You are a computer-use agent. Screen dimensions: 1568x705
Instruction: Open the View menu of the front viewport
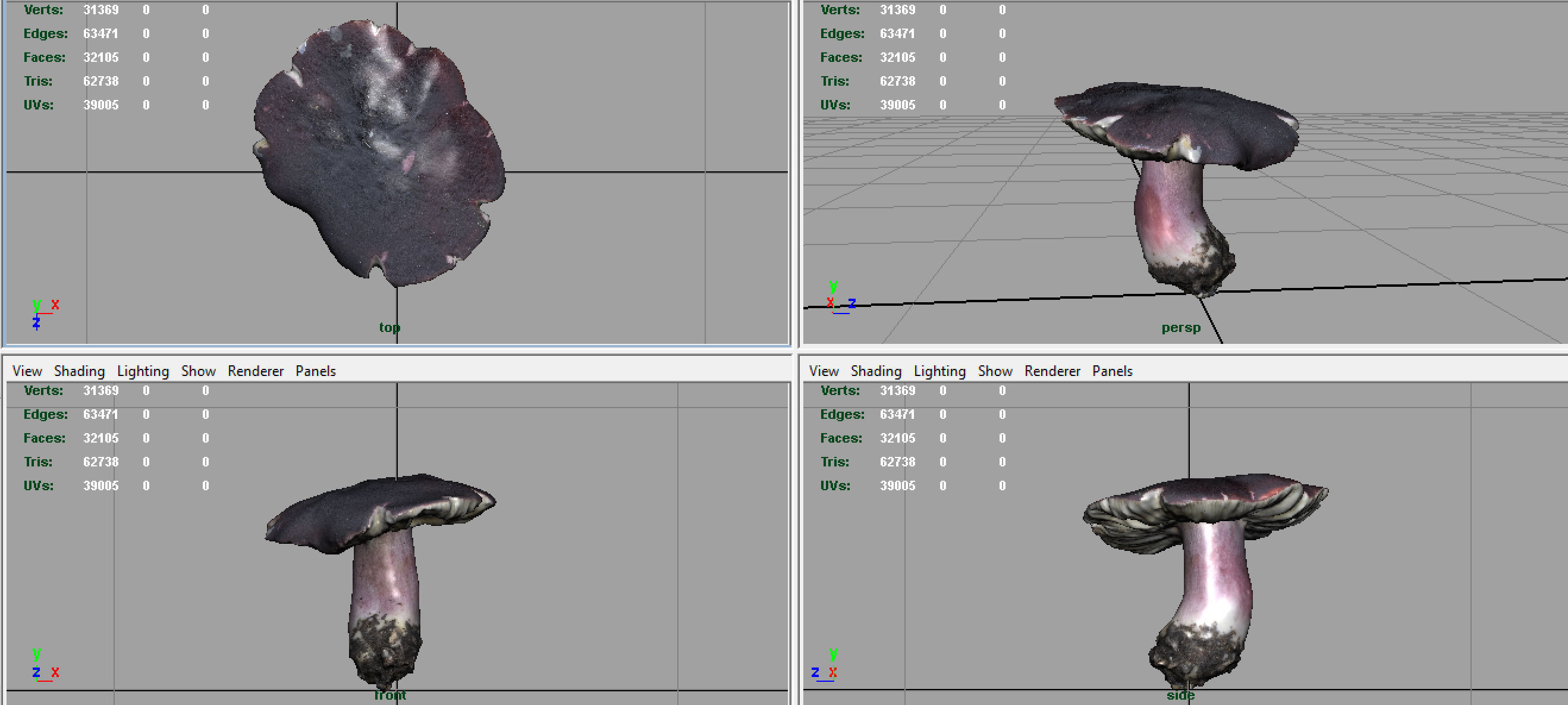click(27, 371)
